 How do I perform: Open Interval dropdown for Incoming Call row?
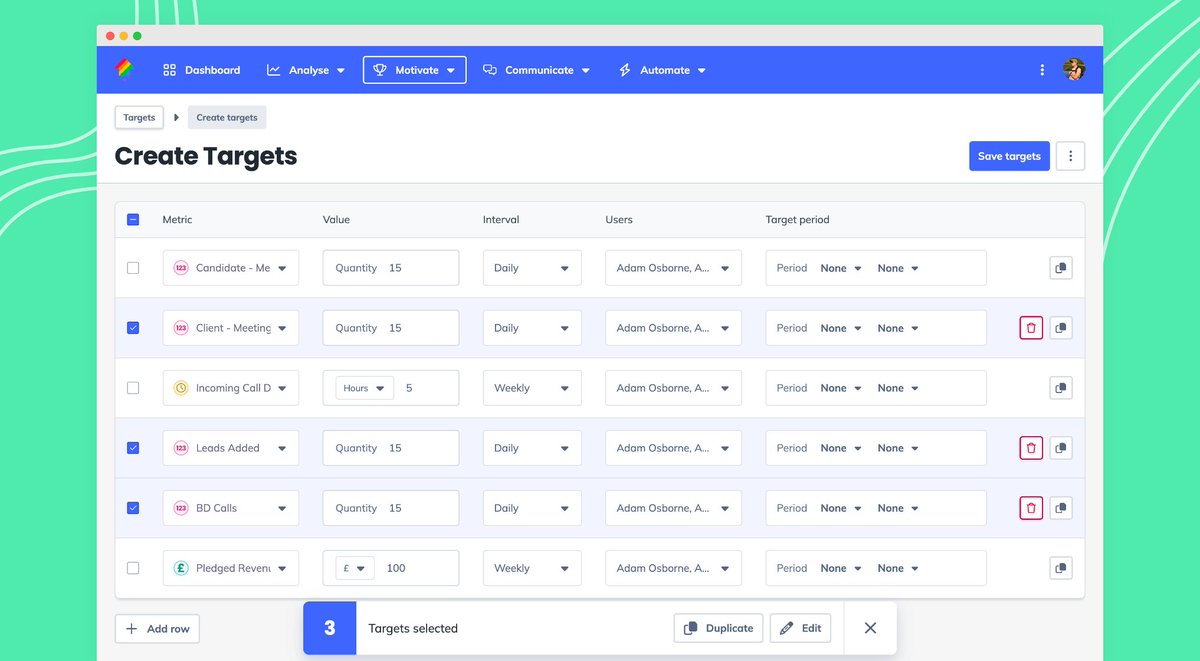tap(532, 388)
